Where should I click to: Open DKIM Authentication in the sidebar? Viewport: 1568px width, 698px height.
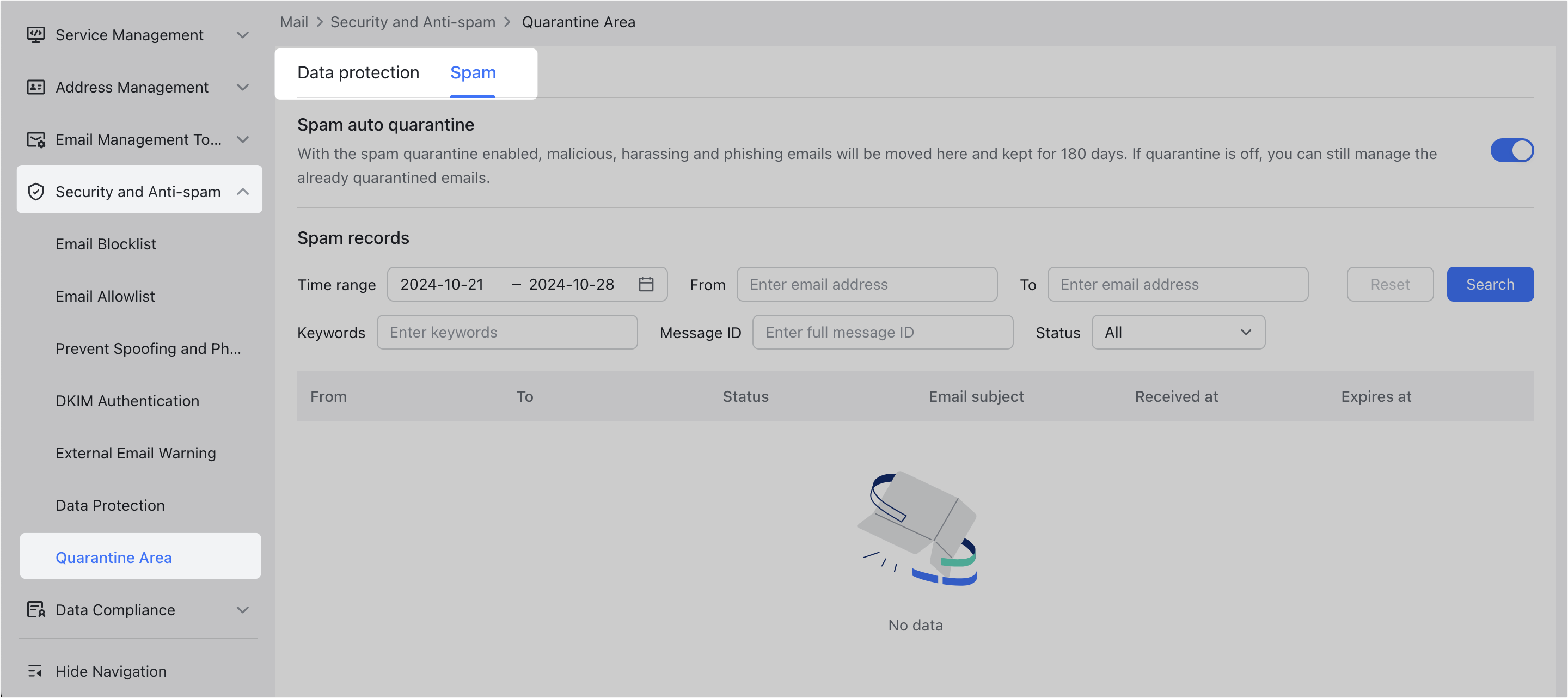click(x=127, y=401)
